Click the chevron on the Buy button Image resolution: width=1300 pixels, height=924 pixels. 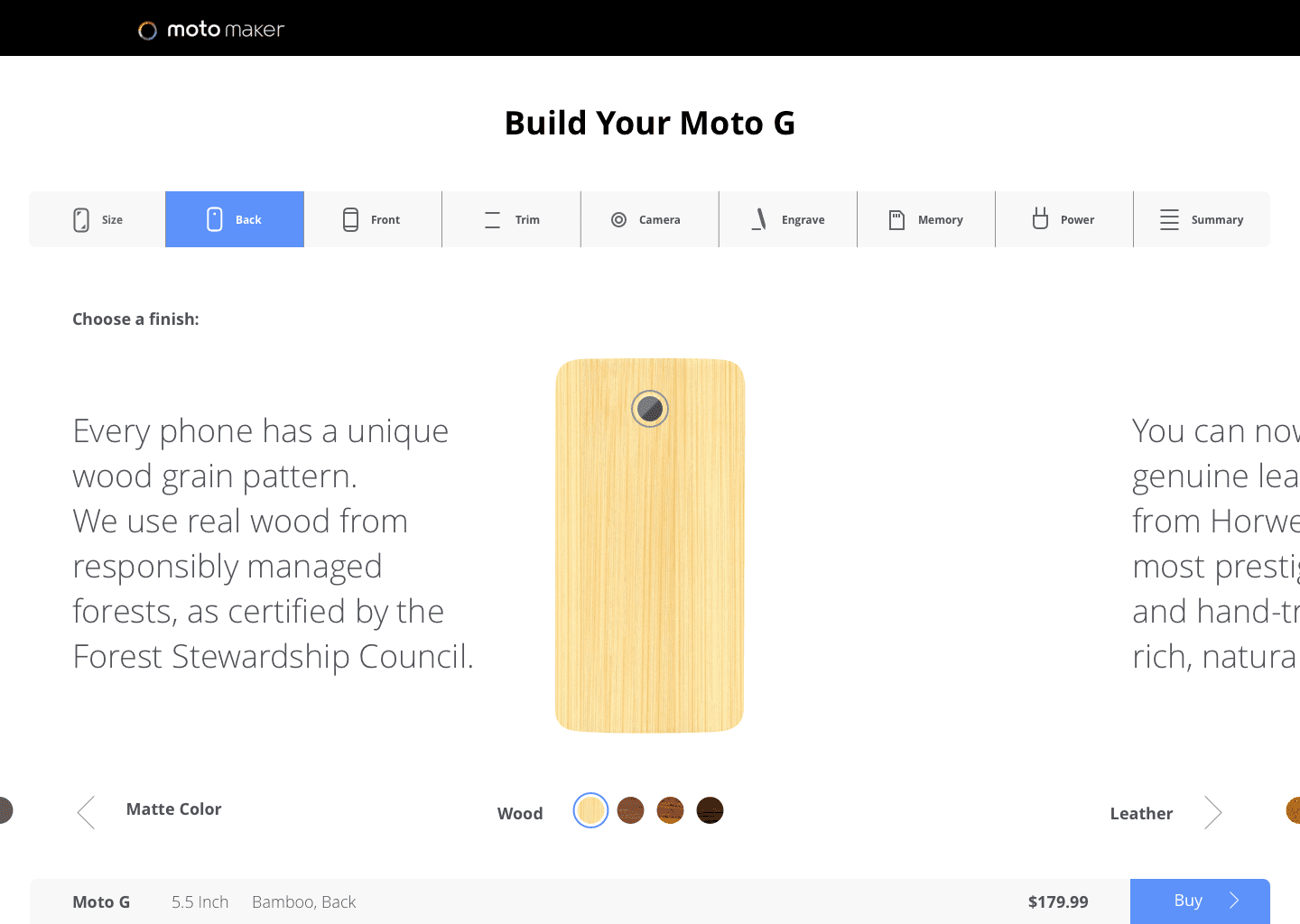pyautogui.click(x=1234, y=901)
